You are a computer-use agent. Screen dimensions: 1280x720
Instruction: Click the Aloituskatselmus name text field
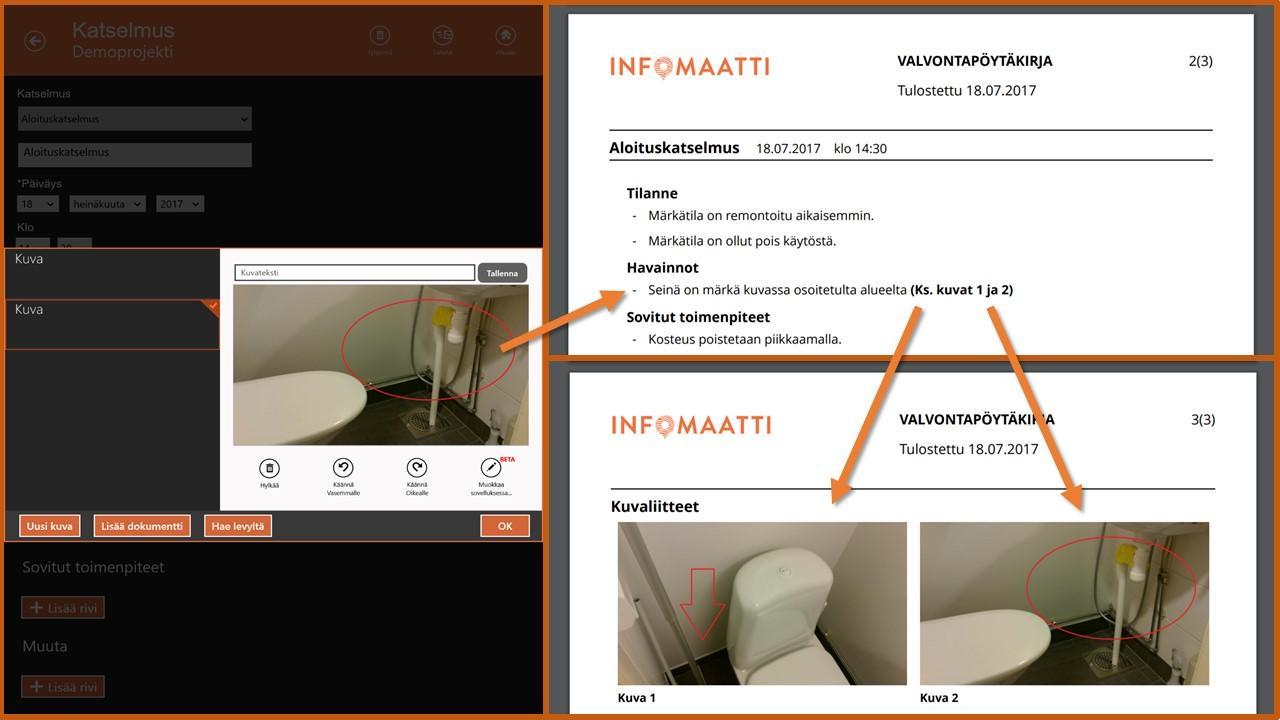134,154
